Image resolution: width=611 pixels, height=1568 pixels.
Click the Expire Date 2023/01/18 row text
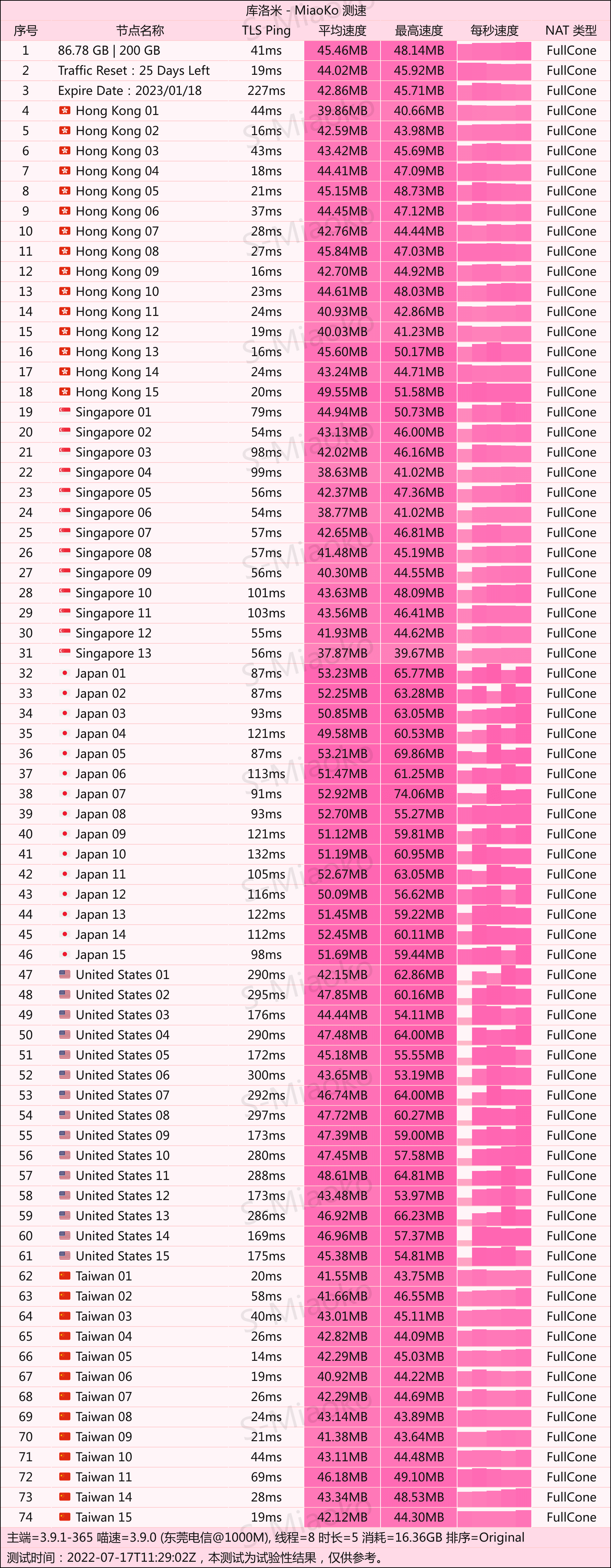[x=130, y=91]
